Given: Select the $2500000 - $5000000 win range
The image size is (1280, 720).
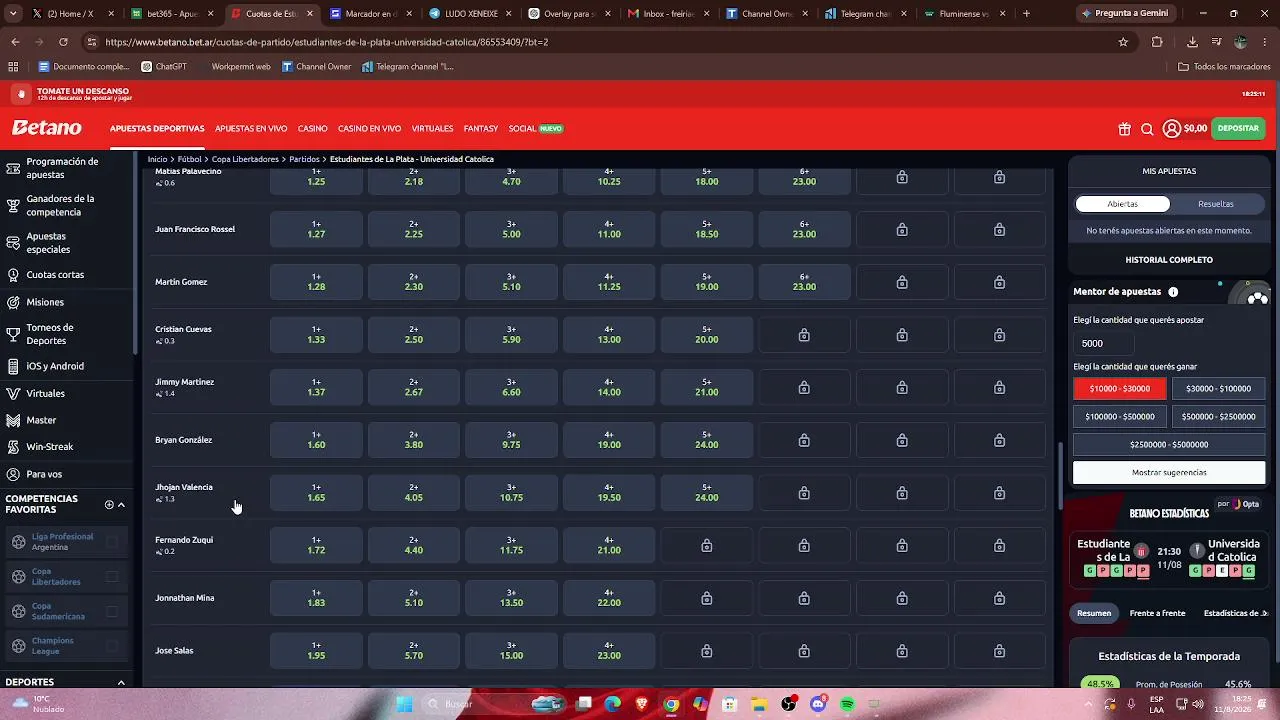Looking at the screenshot, I should tap(1169, 444).
